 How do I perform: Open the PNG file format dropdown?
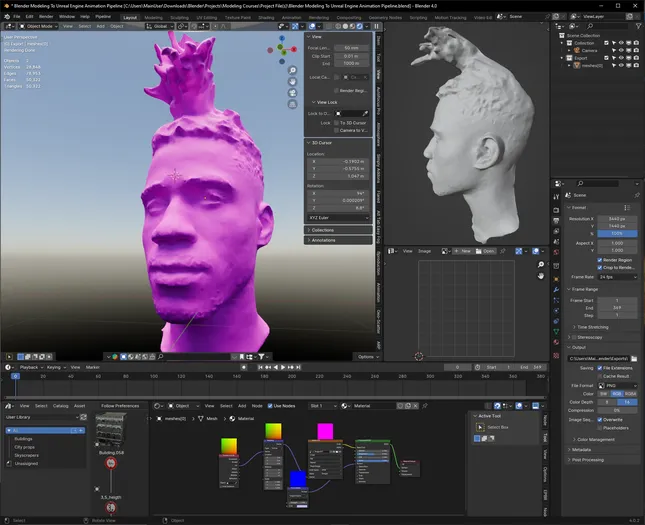pos(617,386)
